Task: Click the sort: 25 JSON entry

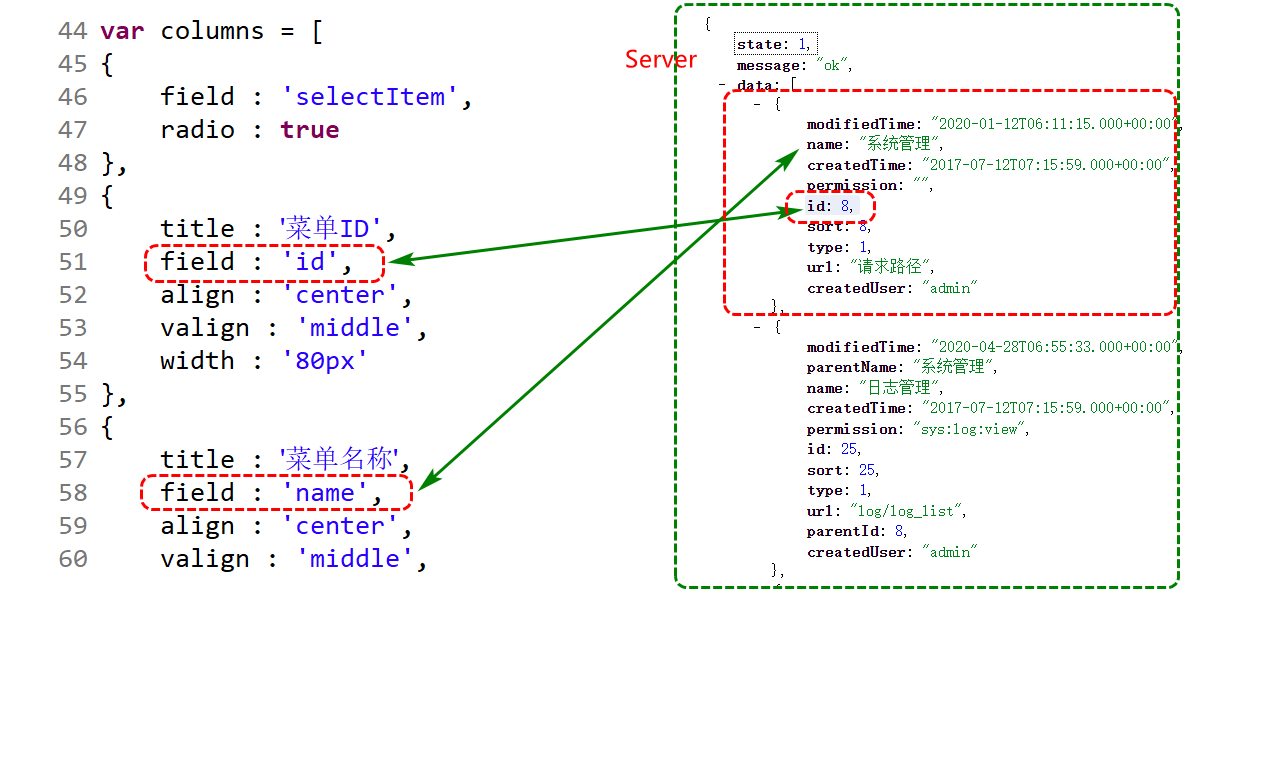Action: tap(844, 470)
